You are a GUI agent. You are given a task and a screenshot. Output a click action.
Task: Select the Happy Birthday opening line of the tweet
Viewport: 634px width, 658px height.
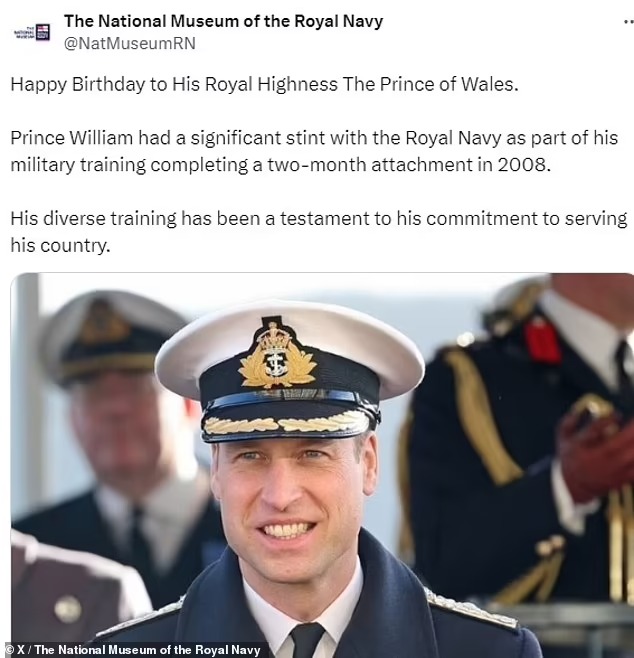click(x=264, y=84)
